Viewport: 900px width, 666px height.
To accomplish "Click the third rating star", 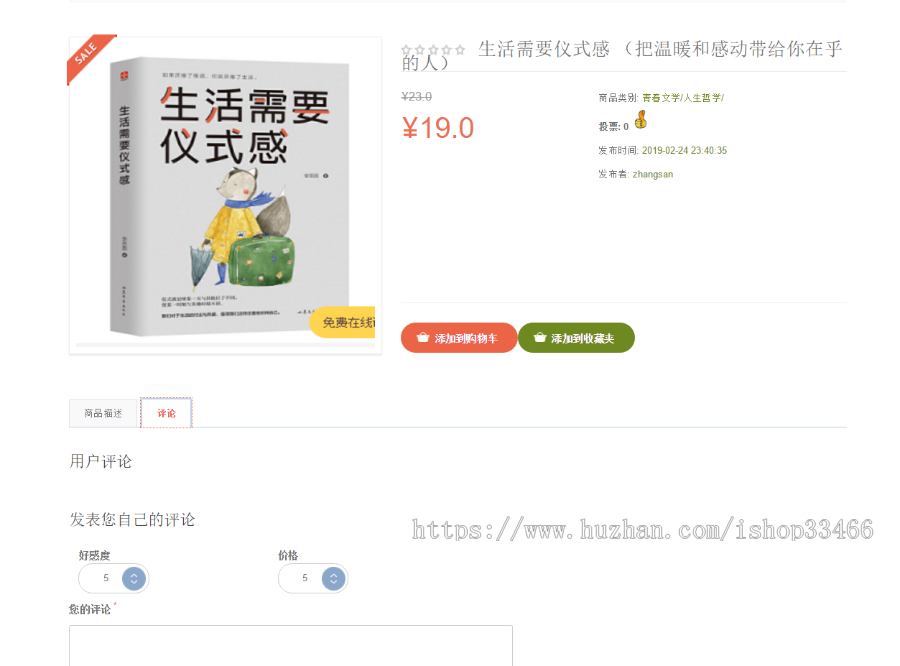I will [x=433, y=50].
